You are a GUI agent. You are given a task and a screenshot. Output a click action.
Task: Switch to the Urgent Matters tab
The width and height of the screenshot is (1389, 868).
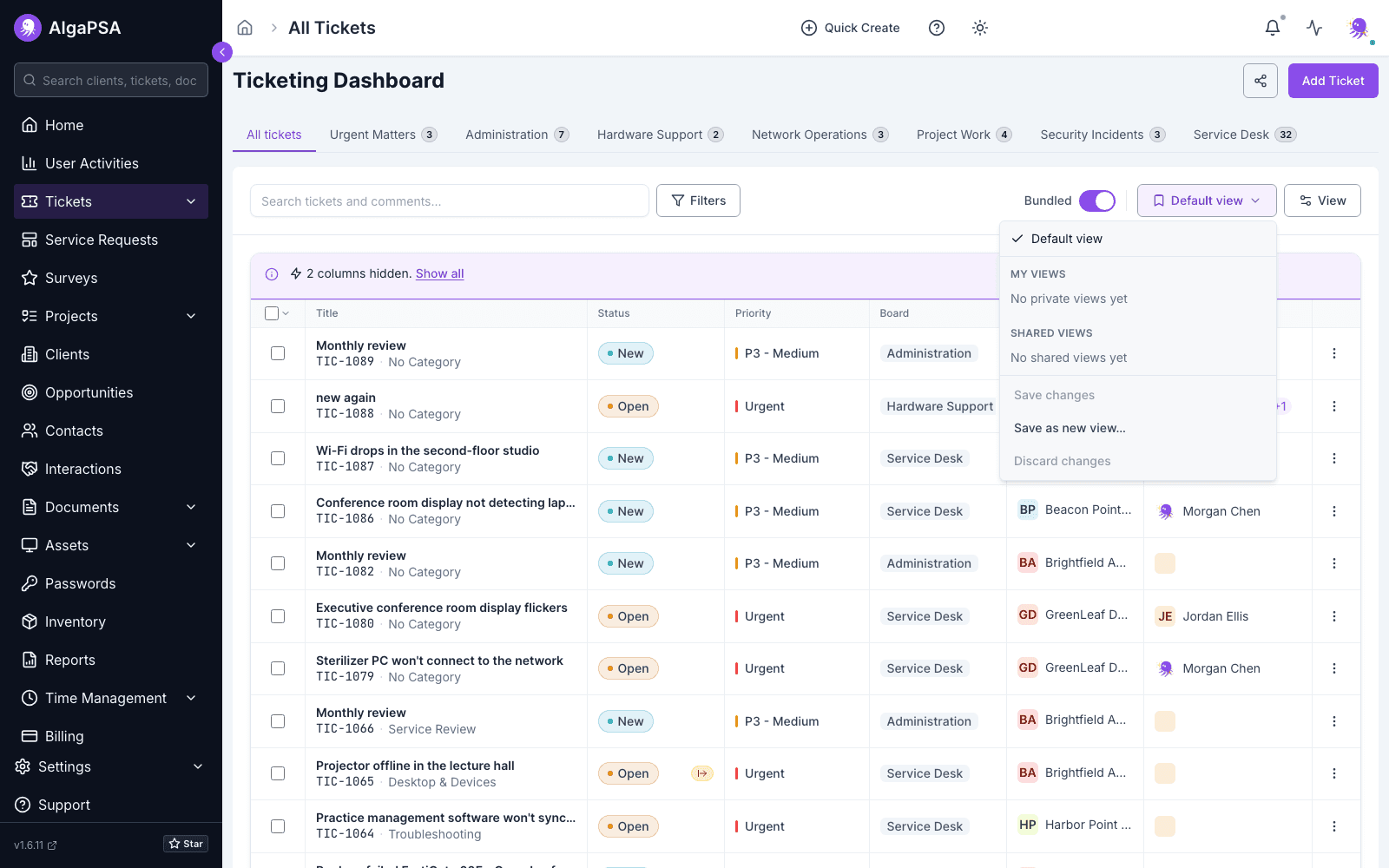pyautogui.click(x=383, y=135)
